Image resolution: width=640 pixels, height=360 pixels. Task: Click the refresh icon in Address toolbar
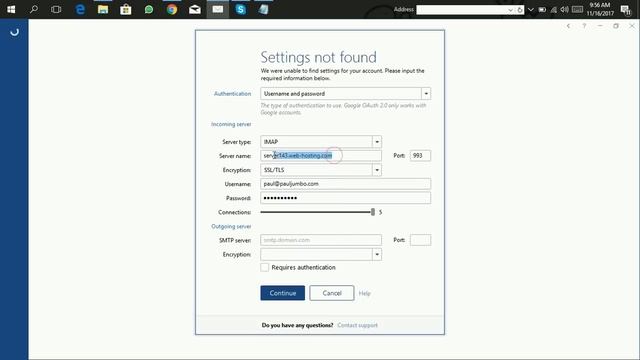(520, 10)
